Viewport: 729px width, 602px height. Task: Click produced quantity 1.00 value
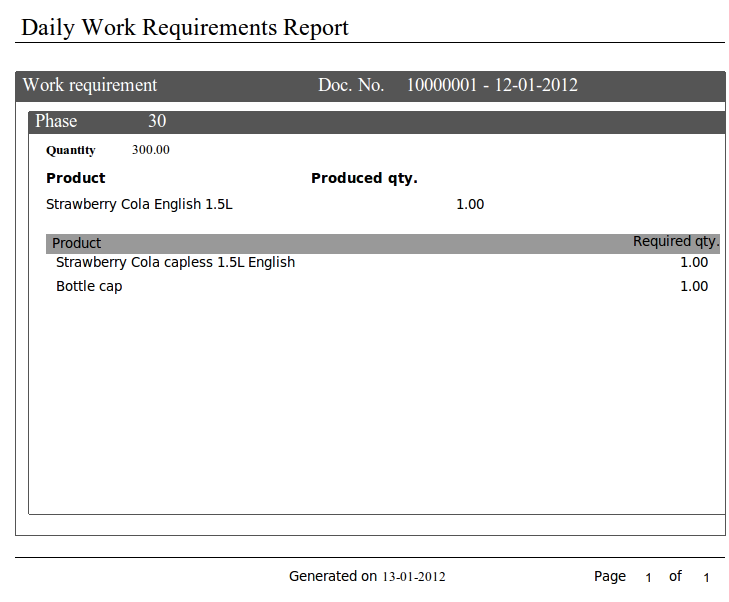pos(470,204)
